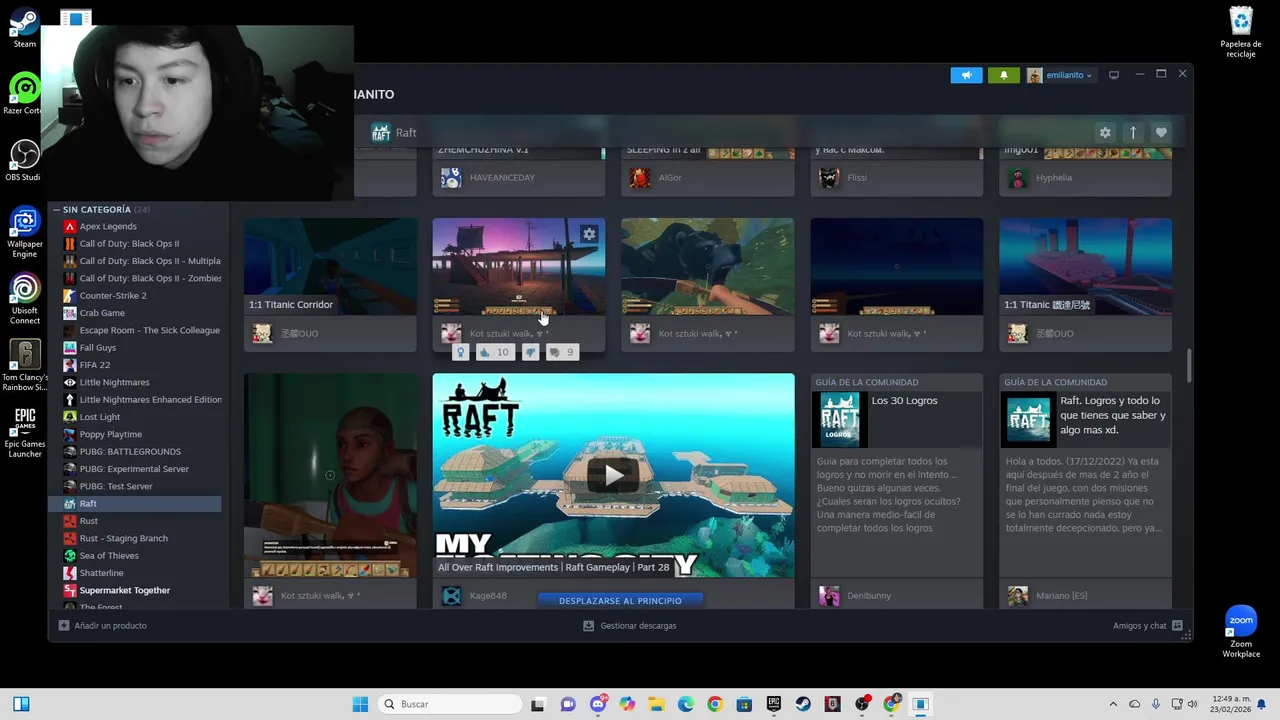Open the 1:1 Titanic Corridor screenshot

click(x=330, y=266)
